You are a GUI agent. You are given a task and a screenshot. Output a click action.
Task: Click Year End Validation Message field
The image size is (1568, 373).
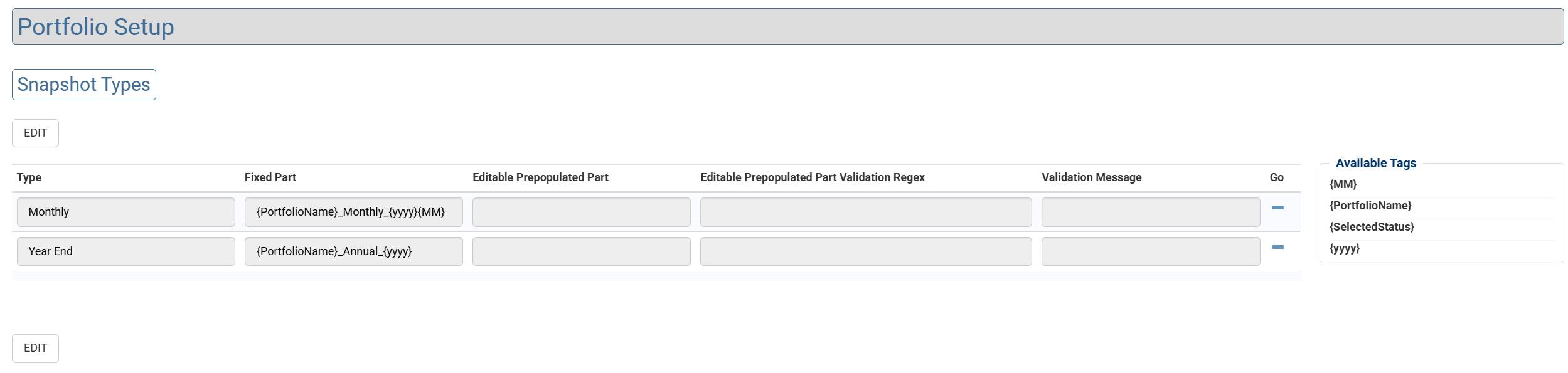point(1150,251)
